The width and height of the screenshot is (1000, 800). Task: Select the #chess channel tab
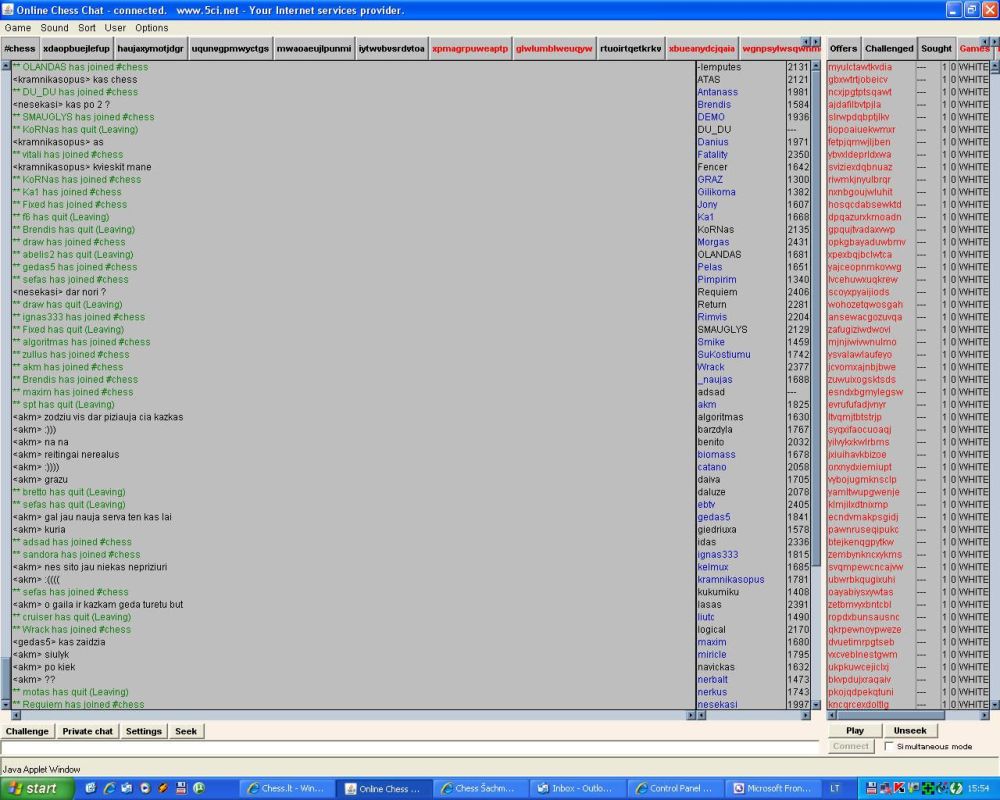pos(20,48)
